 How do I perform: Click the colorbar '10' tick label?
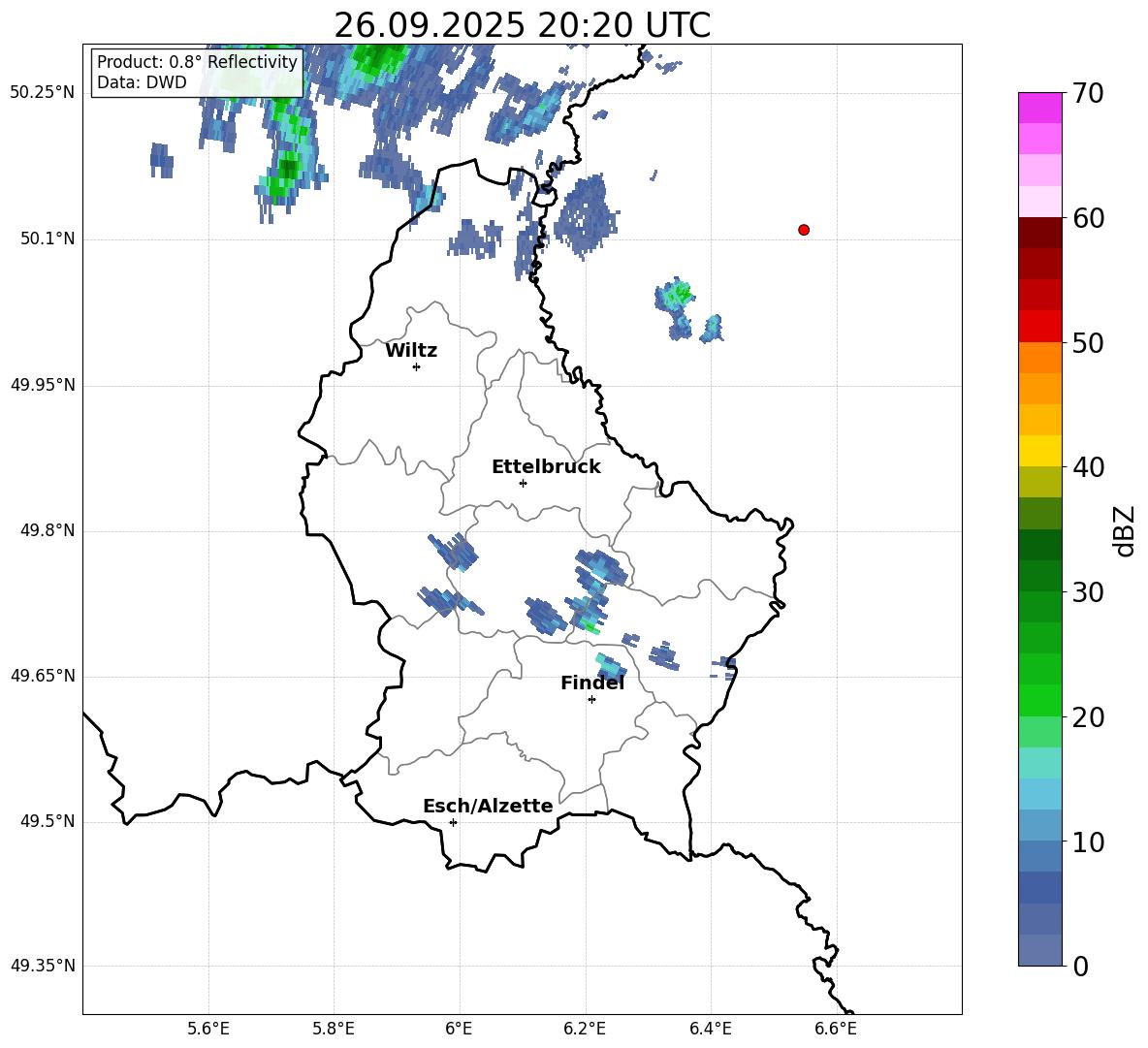[1089, 842]
